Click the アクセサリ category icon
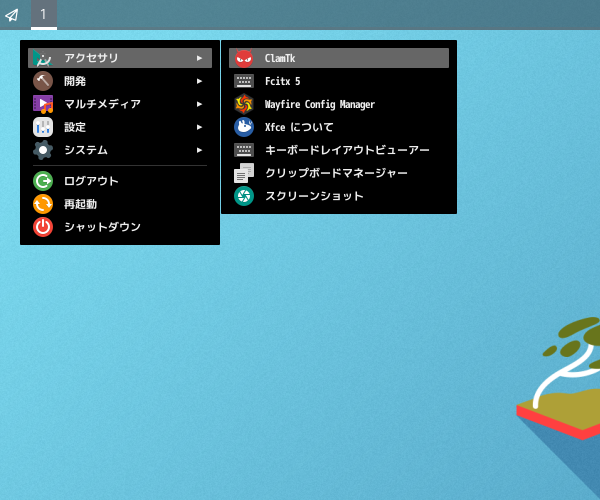Viewport: 600px width, 500px height. click(x=42, y=58)
